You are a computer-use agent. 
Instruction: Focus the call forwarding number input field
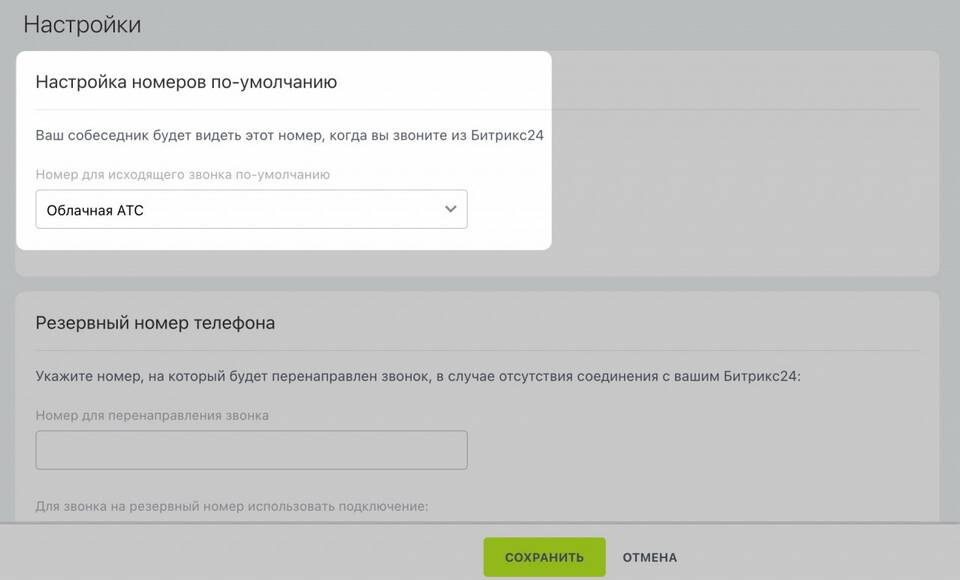tap(251, 450)
